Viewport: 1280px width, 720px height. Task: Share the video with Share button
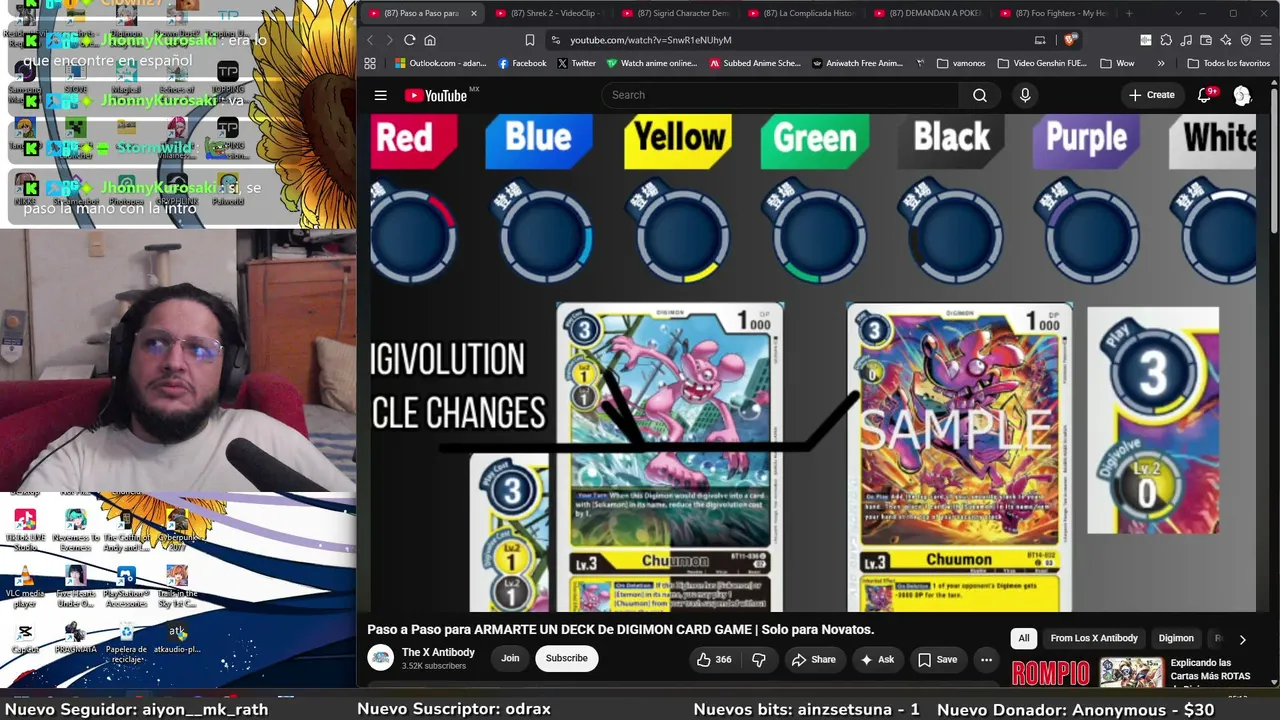tap(813, 659)
